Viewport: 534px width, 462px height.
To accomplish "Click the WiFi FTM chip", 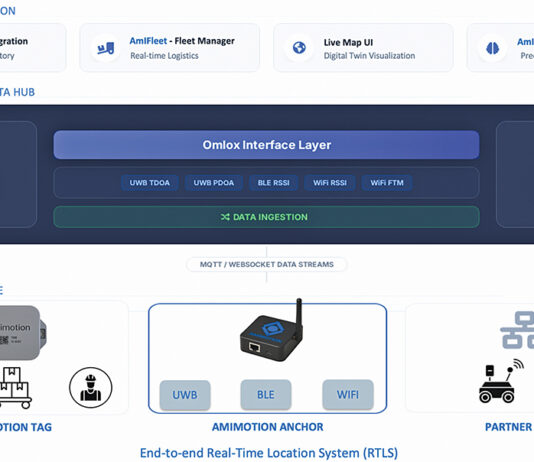I will pyautogui.click(x=387, y=183).
